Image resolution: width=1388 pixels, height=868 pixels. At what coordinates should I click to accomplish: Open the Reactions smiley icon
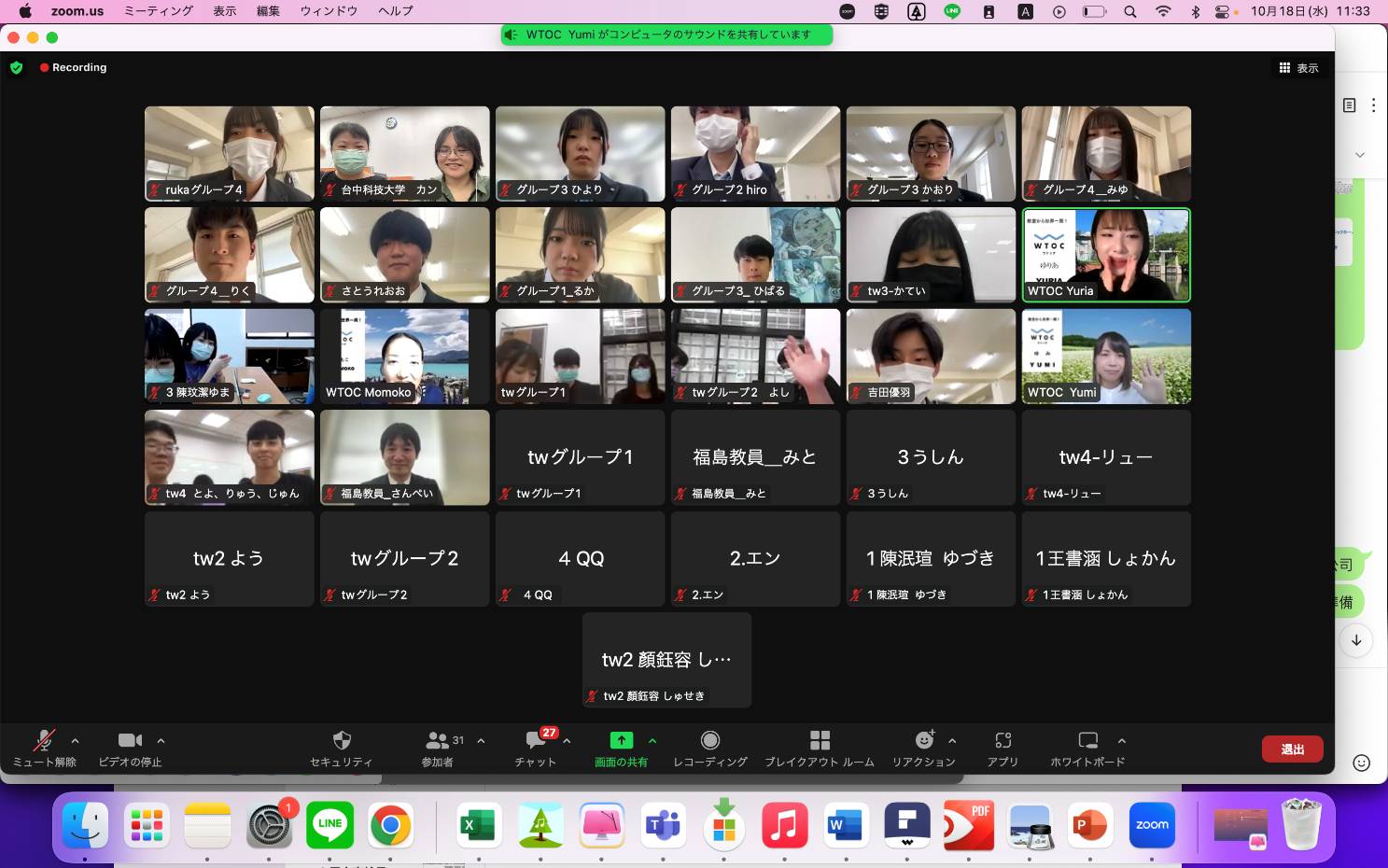coord(924,740)
